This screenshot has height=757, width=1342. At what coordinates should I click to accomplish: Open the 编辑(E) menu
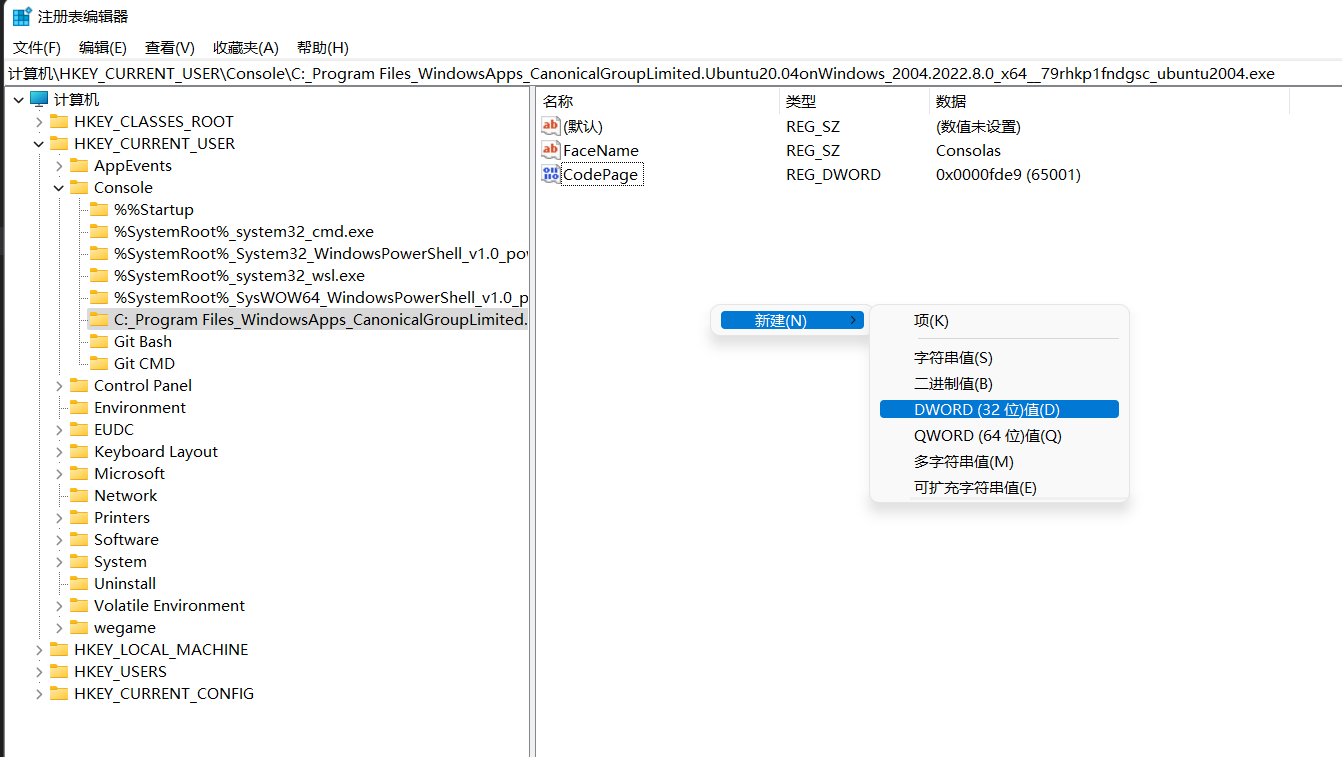coord(103,47)
